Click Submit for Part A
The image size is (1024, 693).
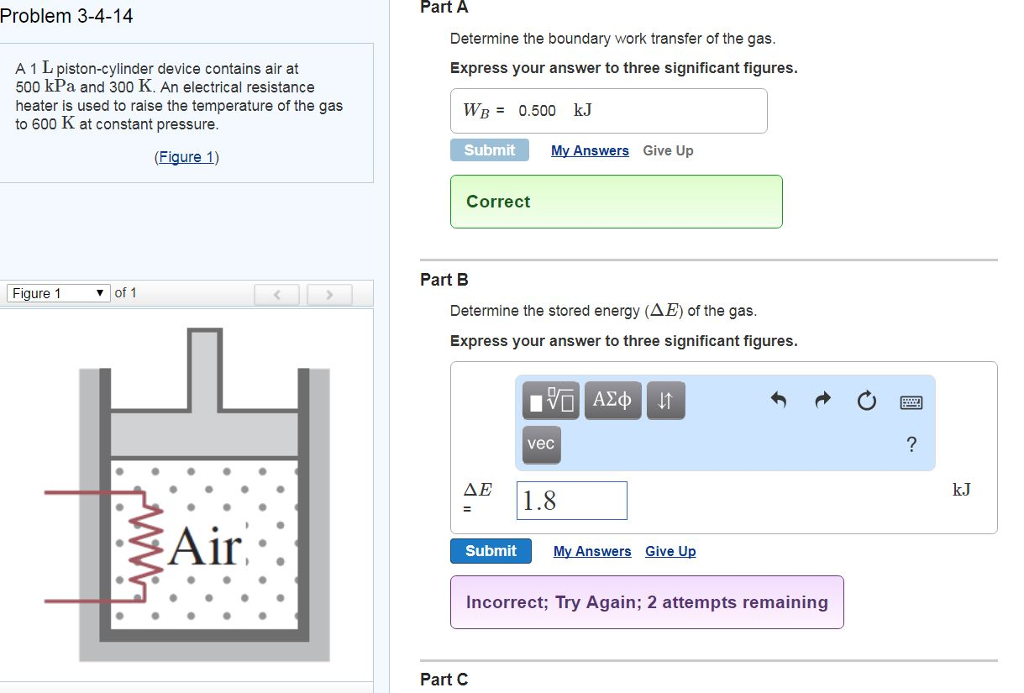(x=489, y=150)
